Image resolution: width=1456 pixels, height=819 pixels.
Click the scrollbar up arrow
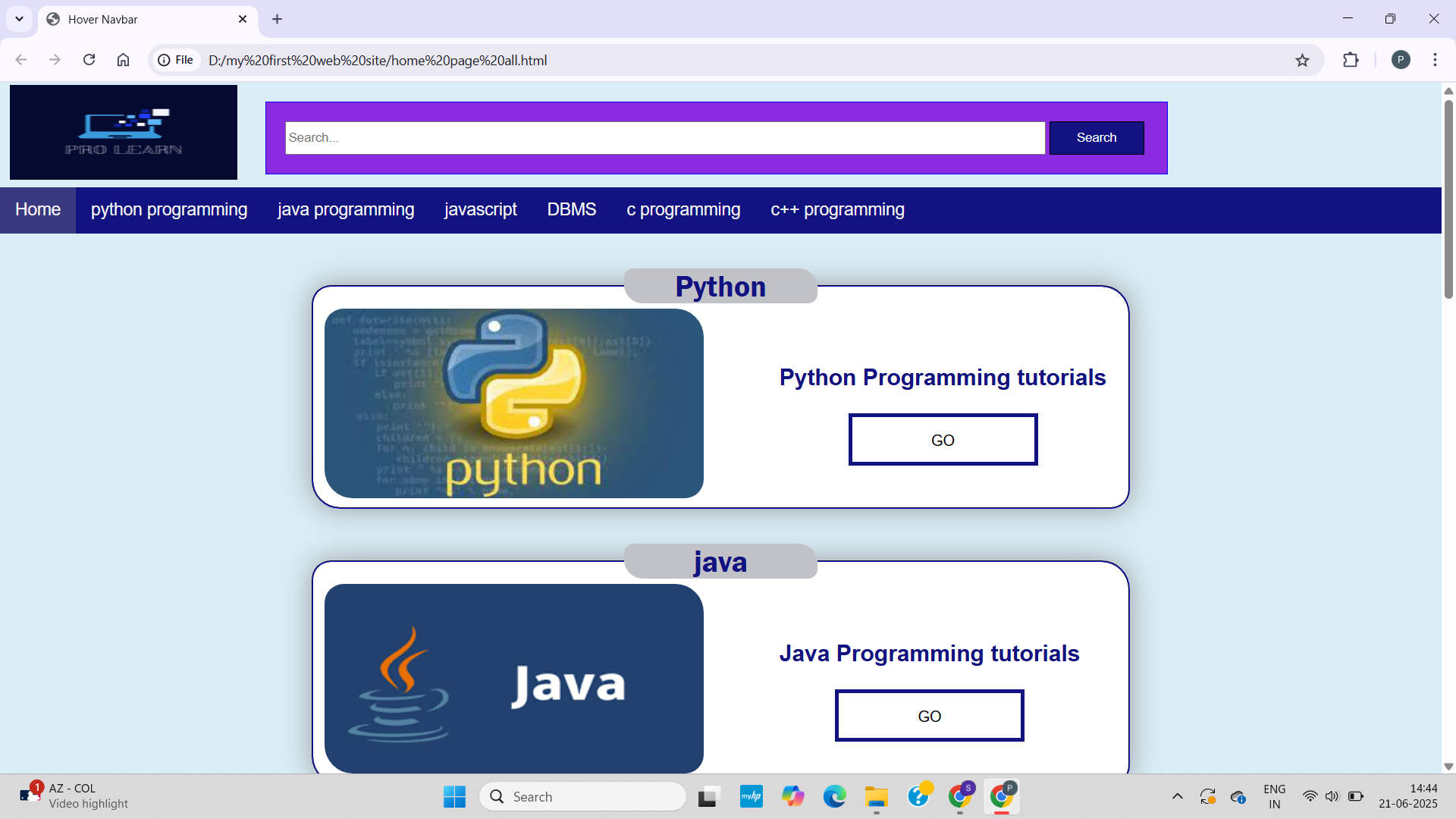(1448, 91)
